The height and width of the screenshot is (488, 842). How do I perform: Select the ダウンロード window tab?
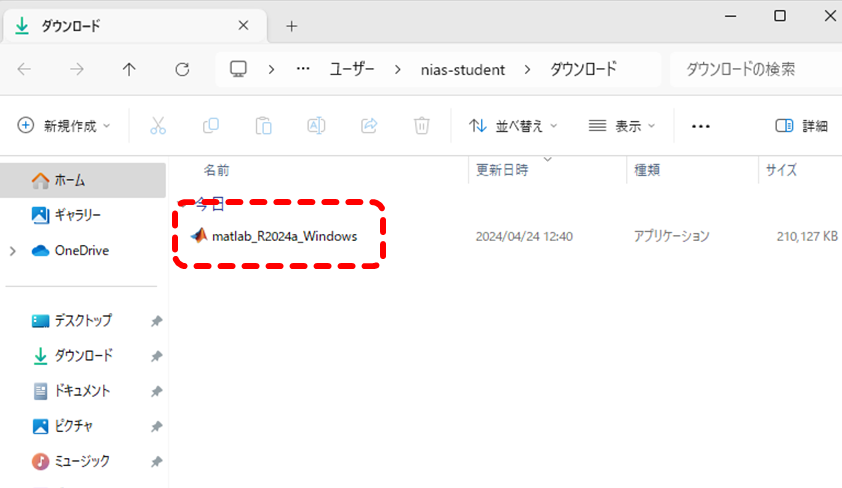pos(134,26)
